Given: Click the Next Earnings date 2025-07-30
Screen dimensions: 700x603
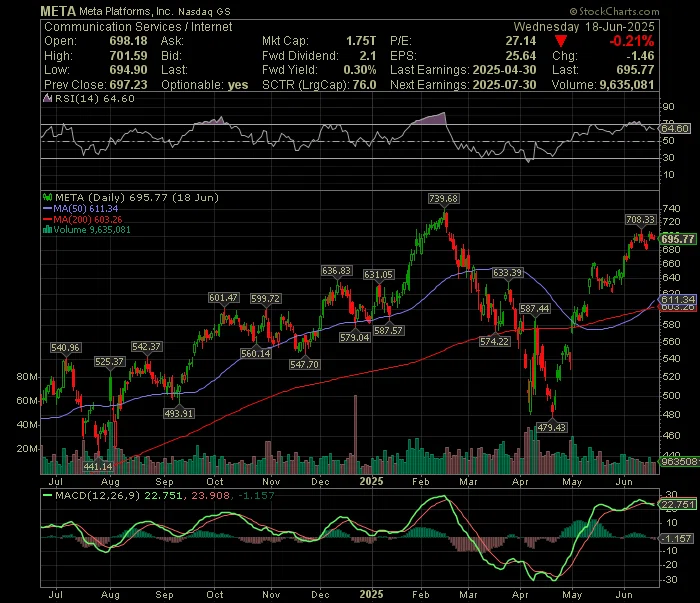Looking at the screenshot, I should [x=504, y=85].
